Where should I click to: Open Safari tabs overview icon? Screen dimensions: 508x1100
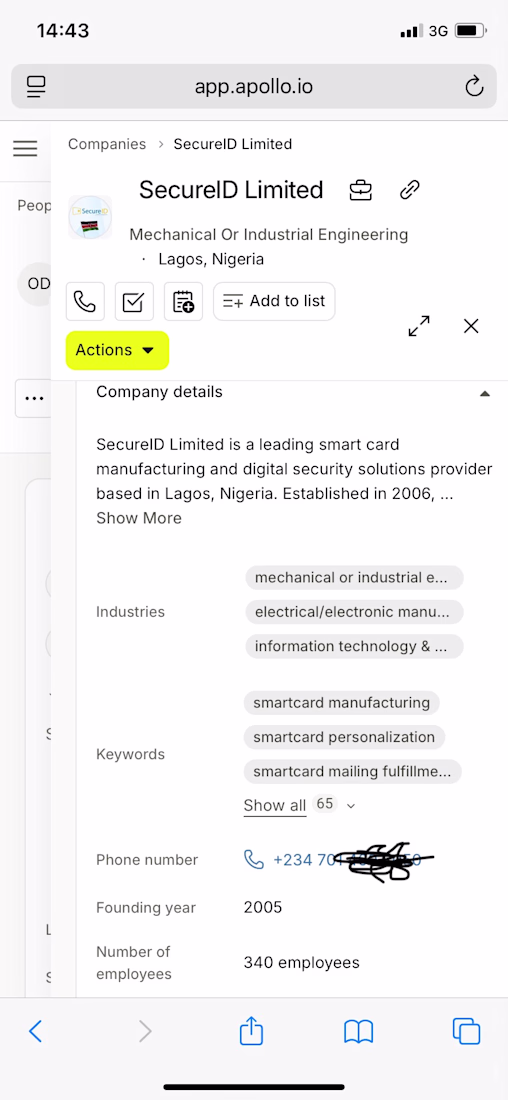pos(466,1031)
